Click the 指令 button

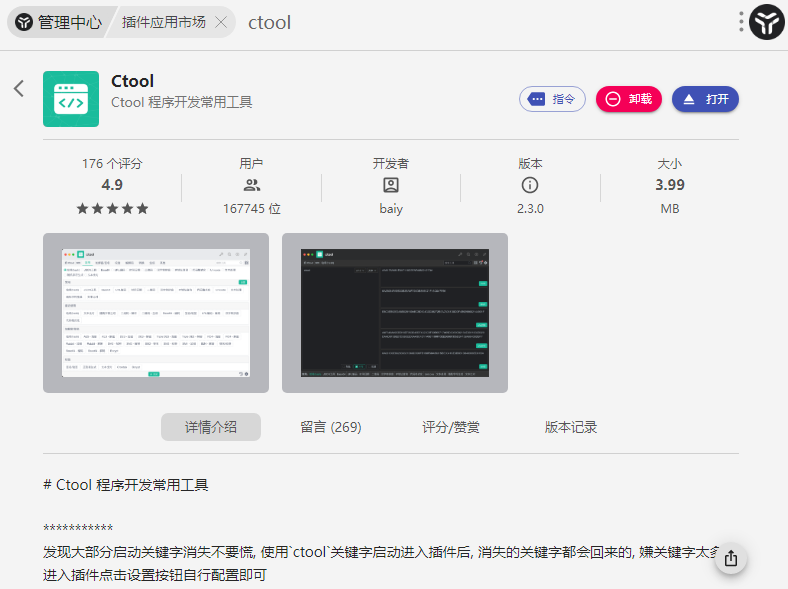coord(552,99)
